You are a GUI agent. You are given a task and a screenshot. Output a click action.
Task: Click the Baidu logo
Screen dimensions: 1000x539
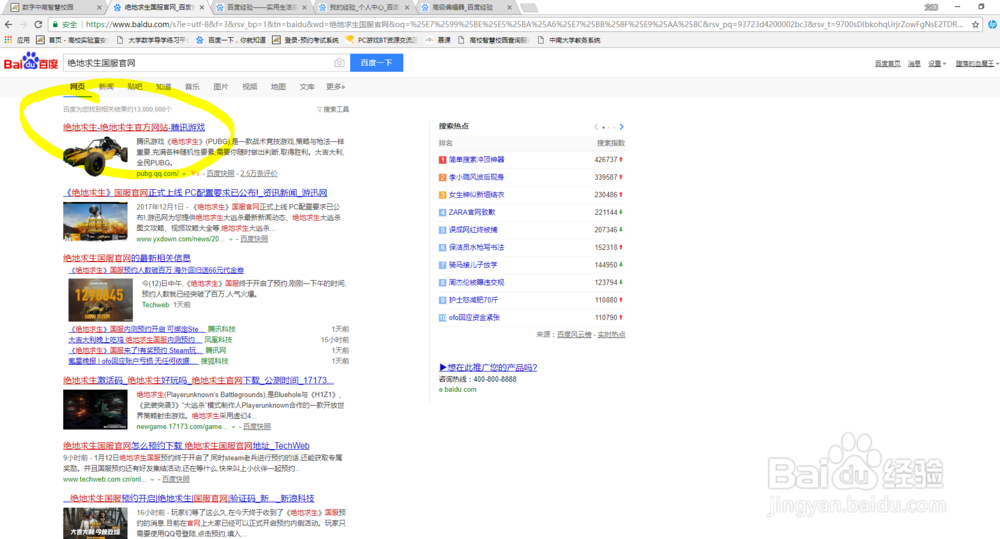tap(31, 62)
